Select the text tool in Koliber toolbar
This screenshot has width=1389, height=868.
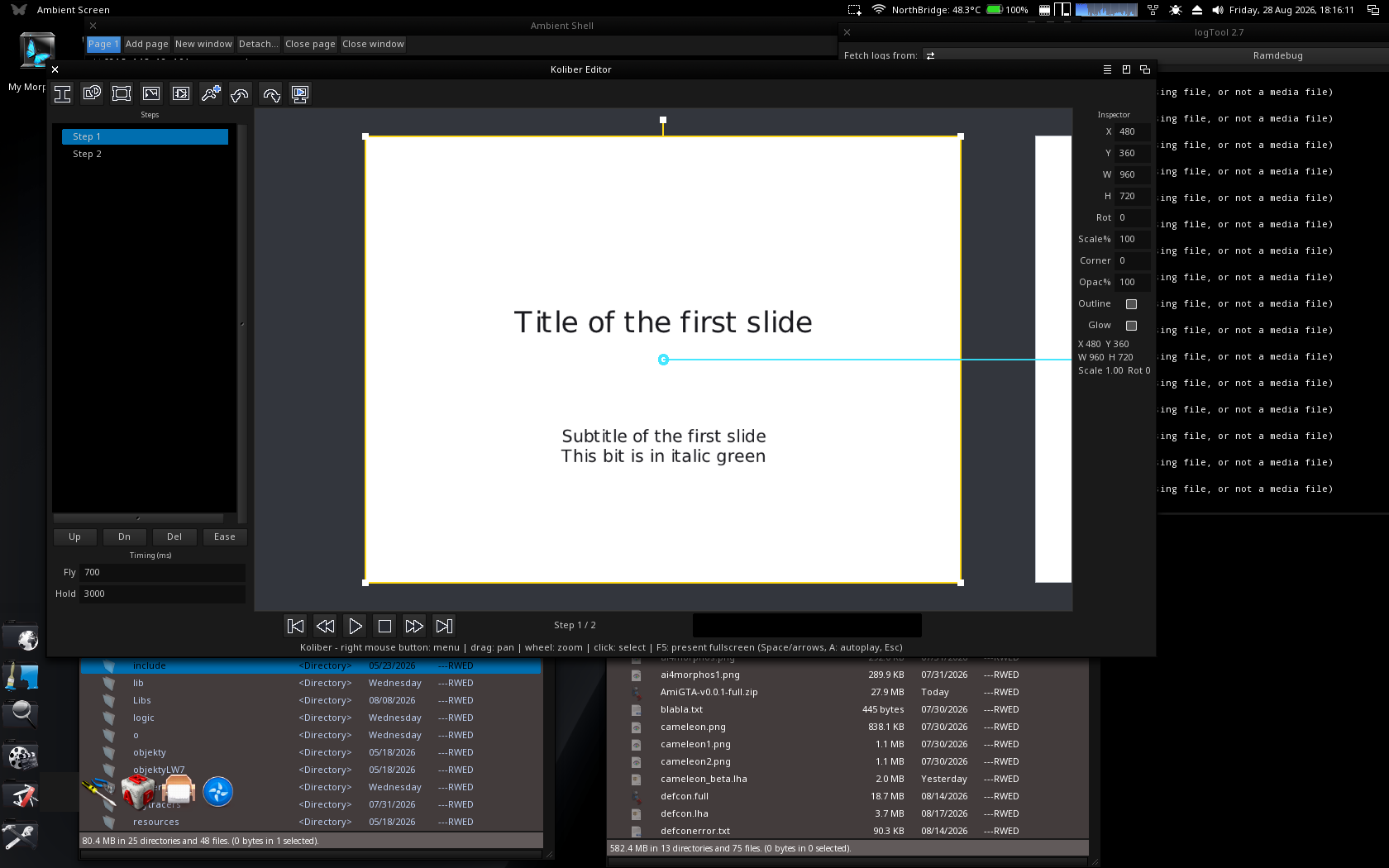pyautogui.click(x=63, y=94)
